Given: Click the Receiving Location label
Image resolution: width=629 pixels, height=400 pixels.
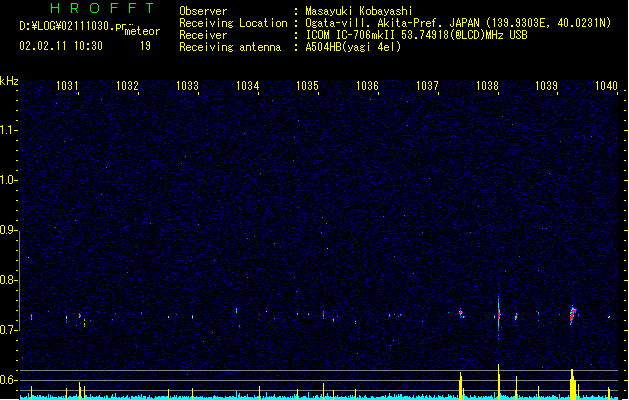Looking at the screenshot, I should (x=233, y=23).
